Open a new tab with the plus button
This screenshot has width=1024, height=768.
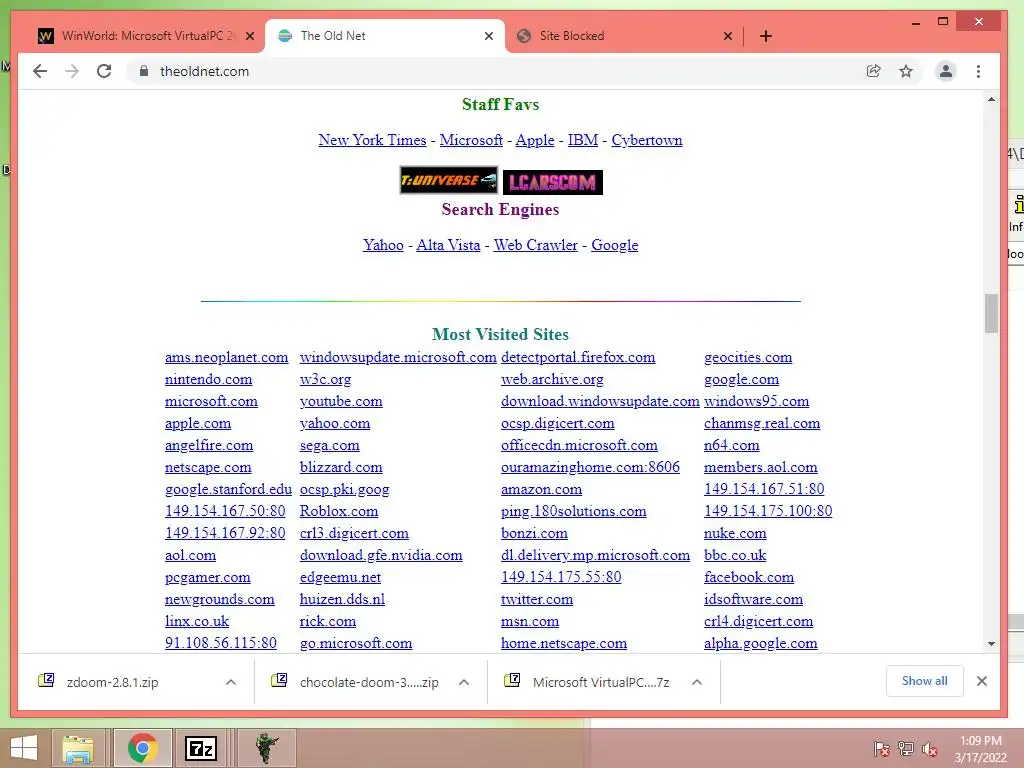coord(766,36)
